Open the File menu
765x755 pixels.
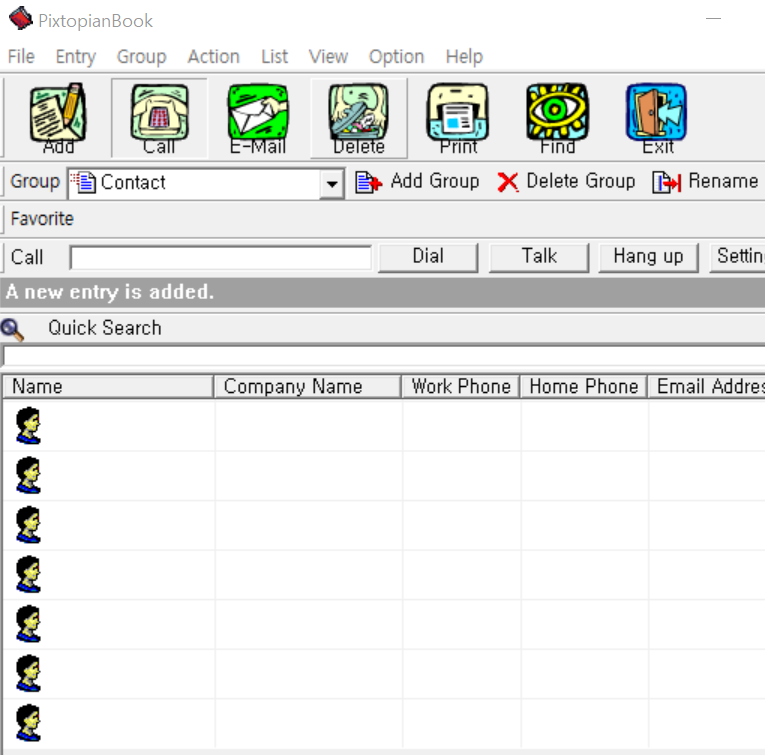click(21, 57)
